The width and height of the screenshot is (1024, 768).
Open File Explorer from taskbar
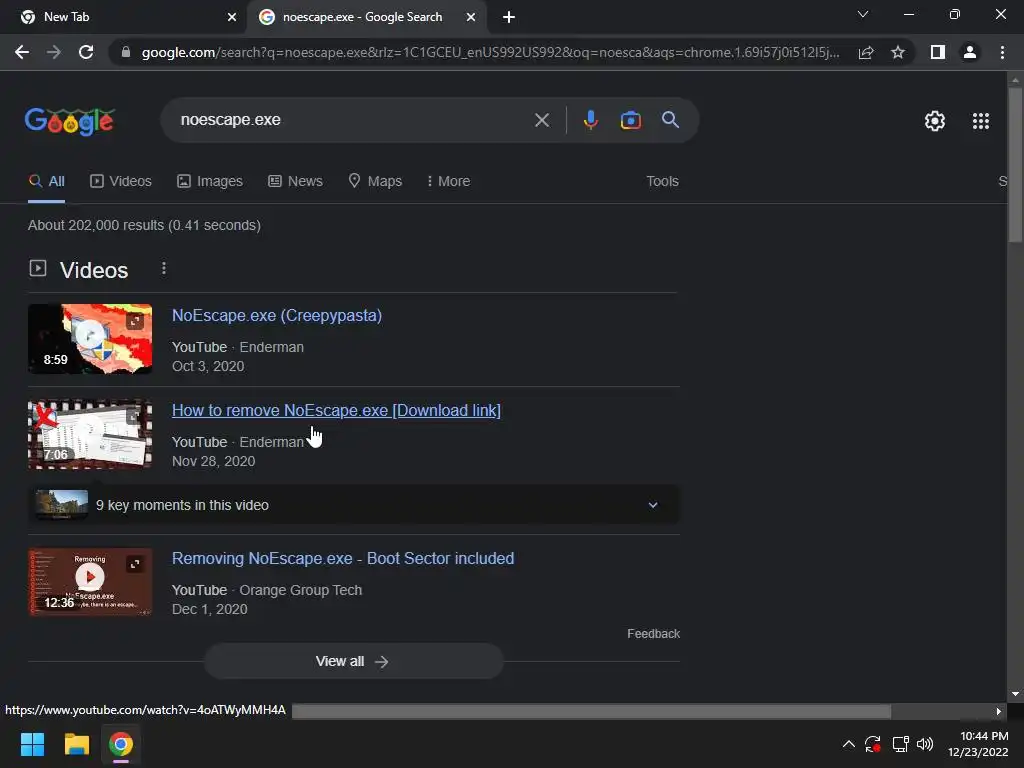pyautogui.click(x=76, y=744)
